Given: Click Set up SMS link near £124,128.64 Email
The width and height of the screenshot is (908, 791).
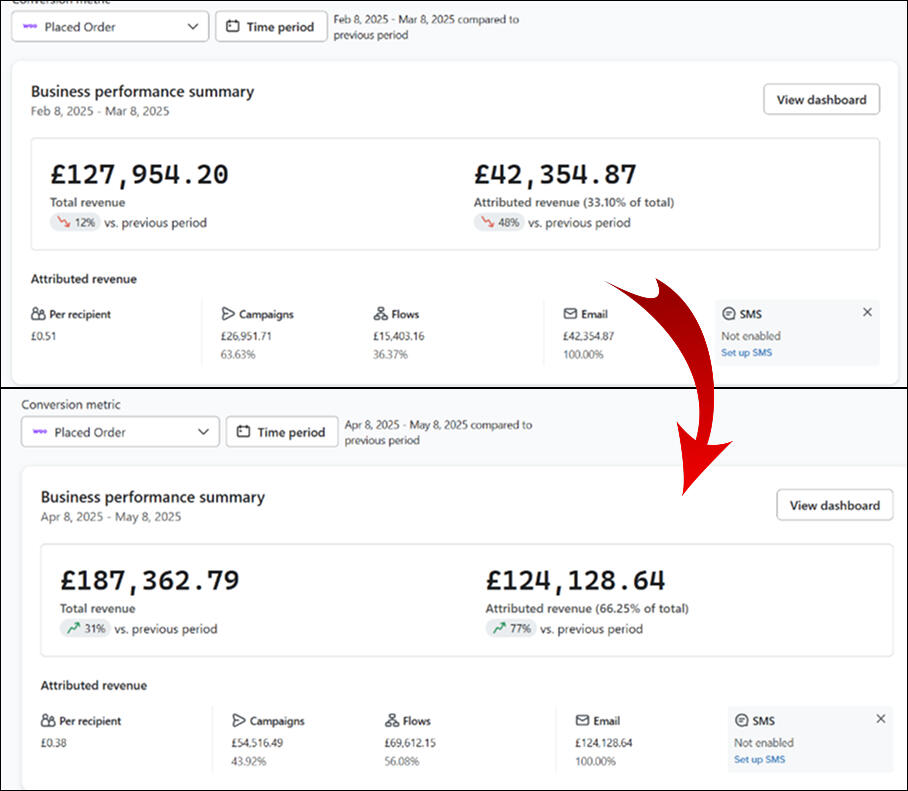Looking at the screenshot, I should (x=759, y=759).
